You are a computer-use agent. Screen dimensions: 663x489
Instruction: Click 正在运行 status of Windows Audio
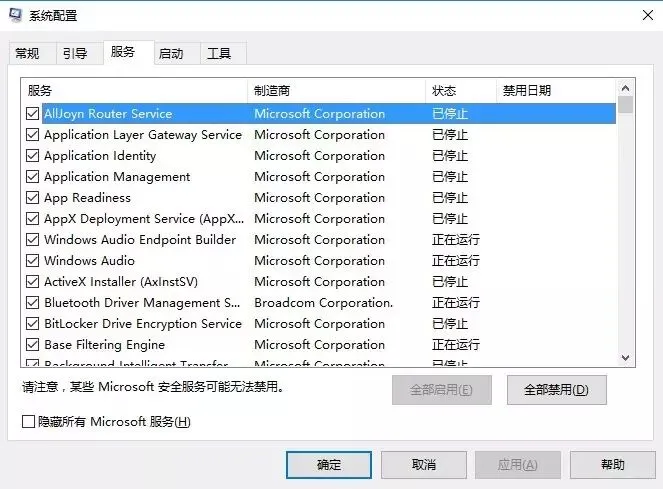456,261
